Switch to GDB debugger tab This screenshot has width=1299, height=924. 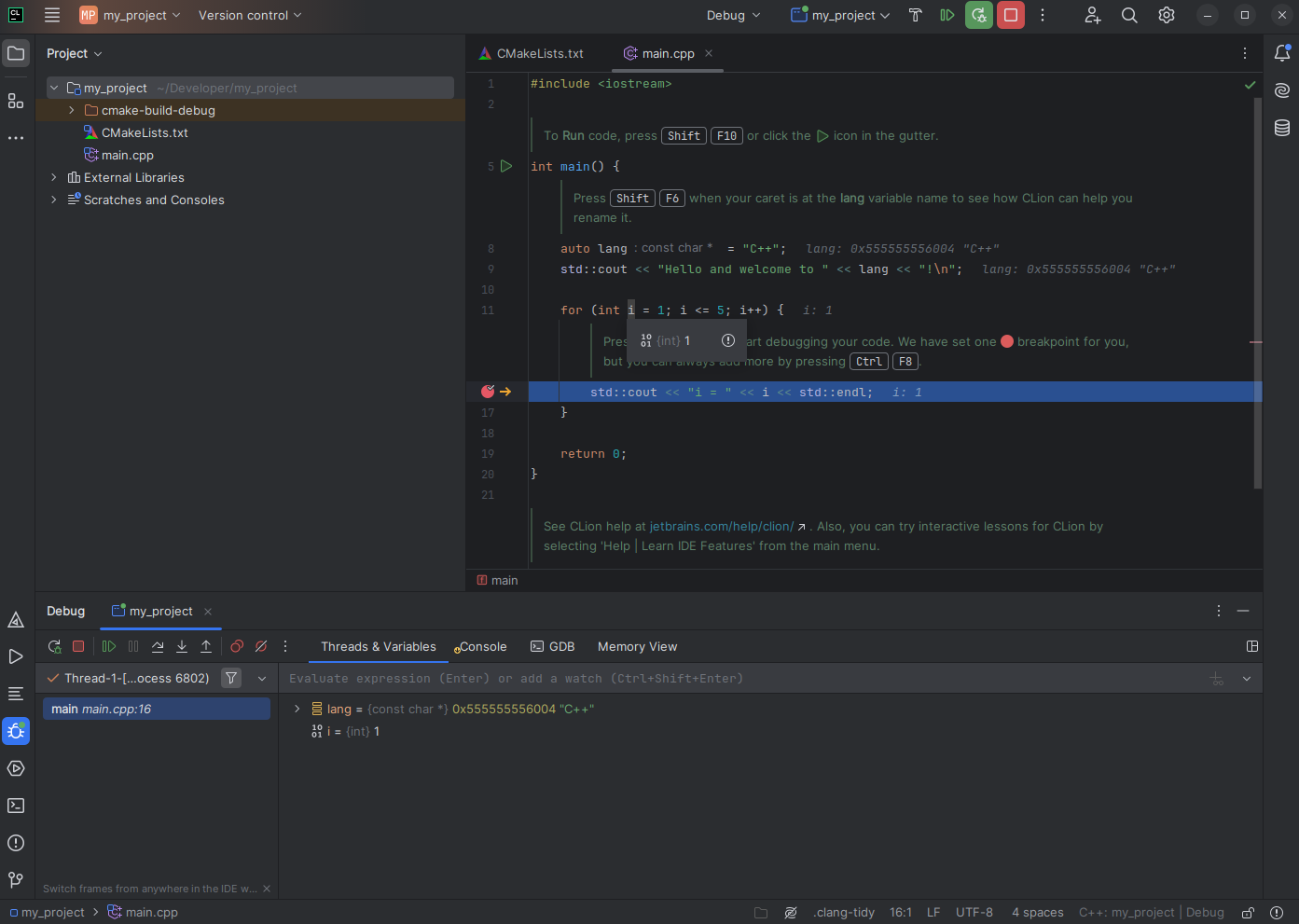(553, 647)
